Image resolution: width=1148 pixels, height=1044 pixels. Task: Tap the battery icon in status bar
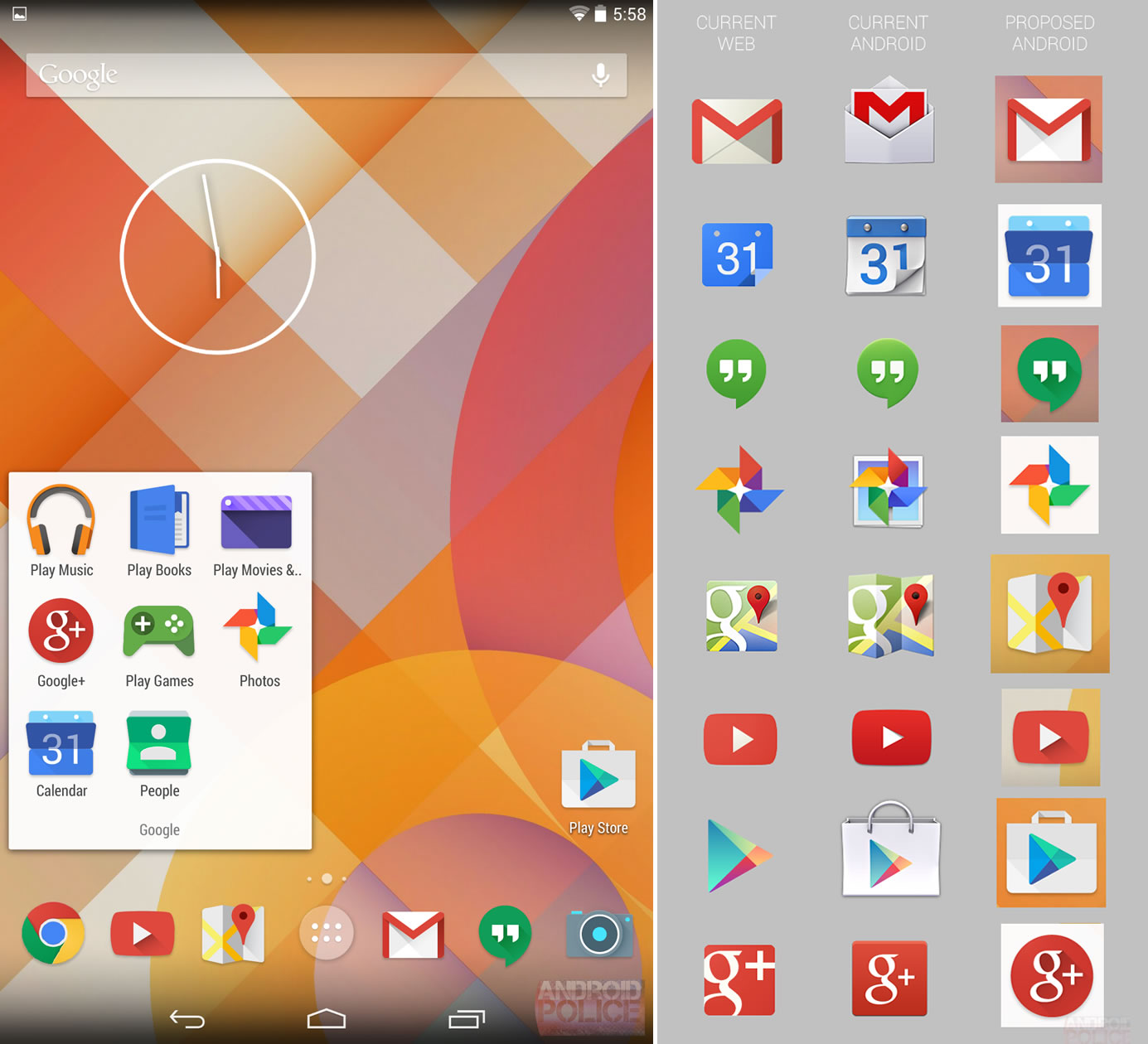click(601, 14)
